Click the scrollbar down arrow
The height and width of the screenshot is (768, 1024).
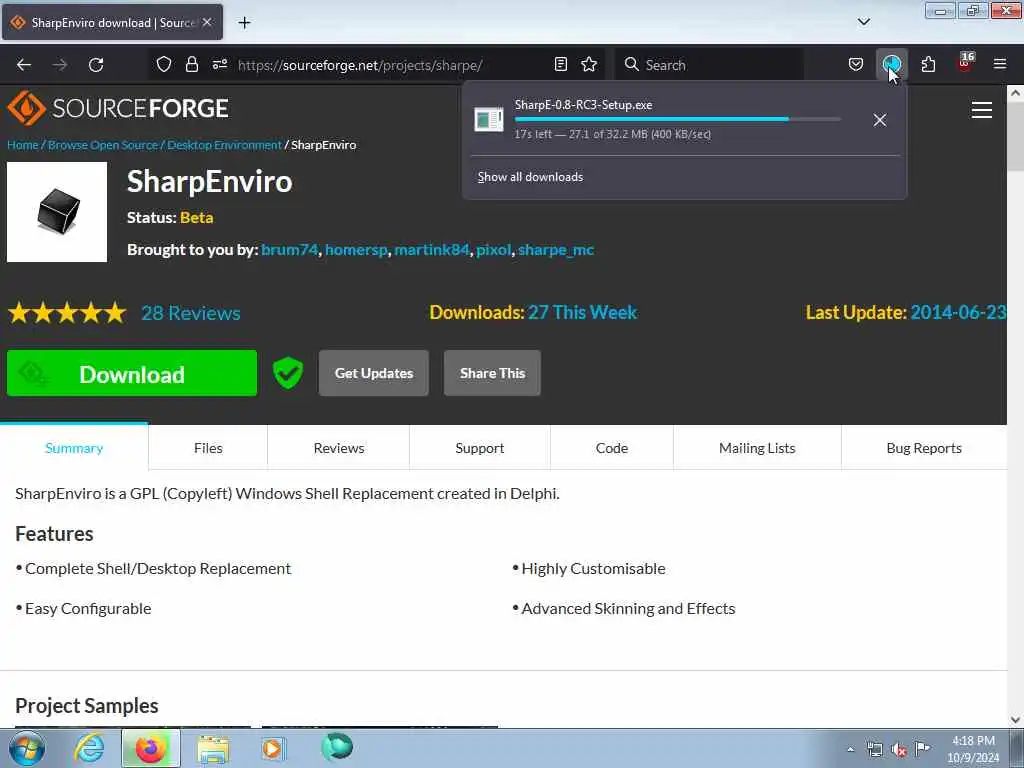pos(1016,720)
